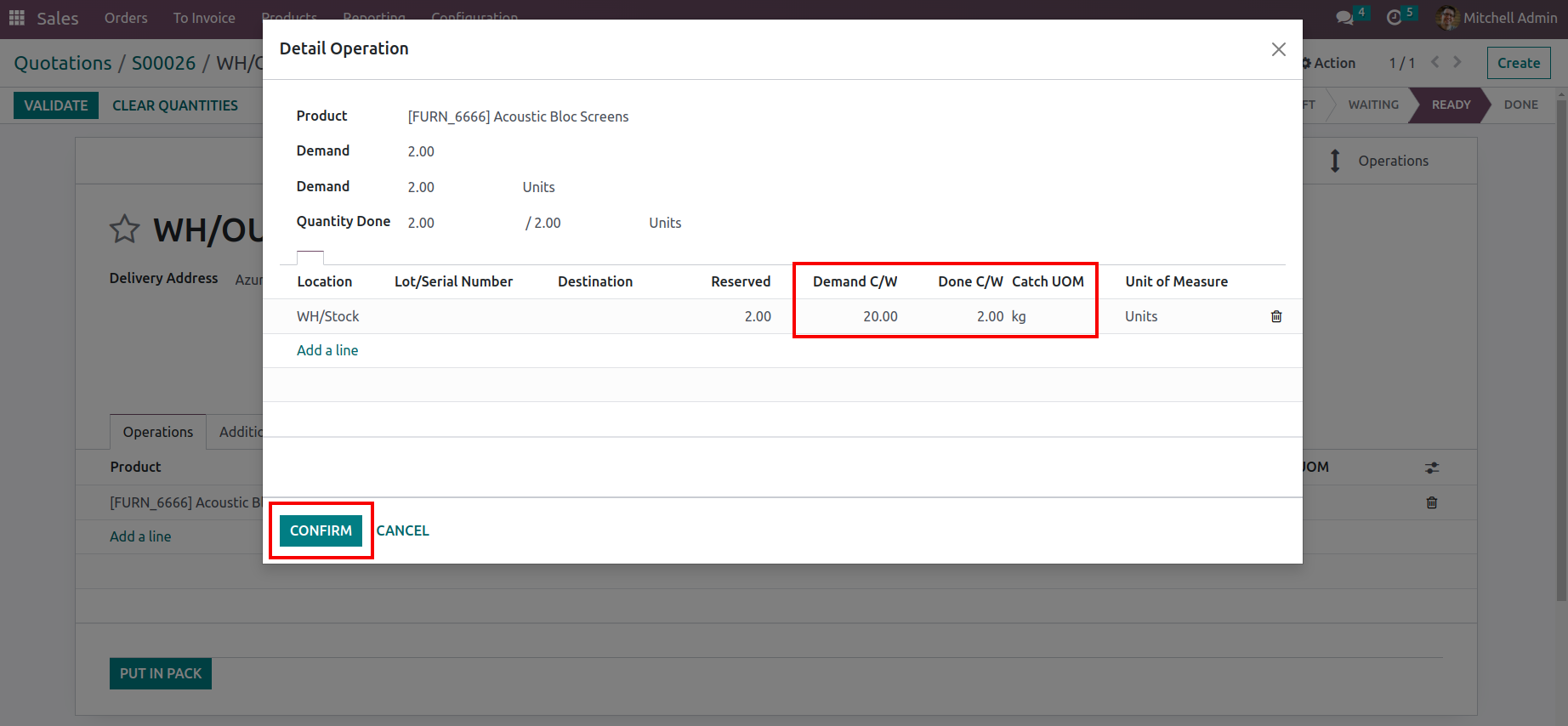The width and height of the screenshot is (1568, 726).
Task: Select the Done status stage
Action: point(1521,105)
